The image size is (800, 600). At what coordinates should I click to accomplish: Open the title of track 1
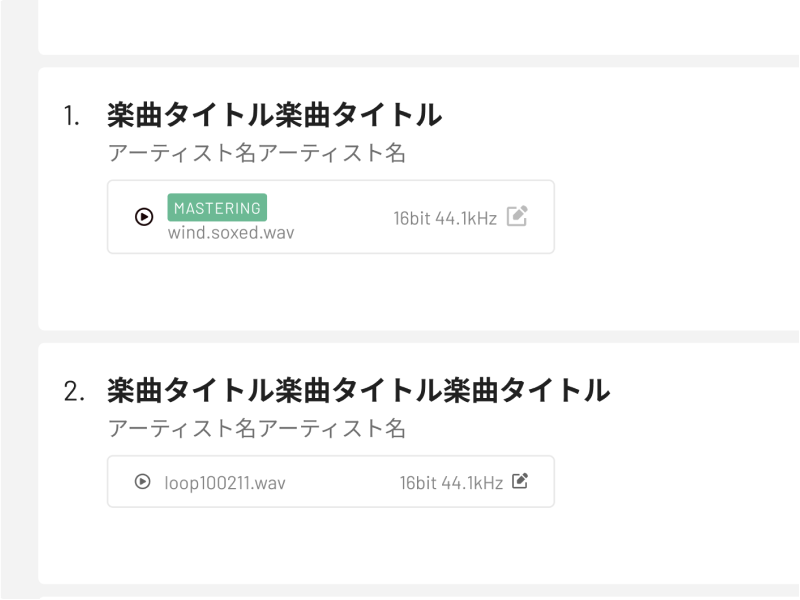point(274,116)
